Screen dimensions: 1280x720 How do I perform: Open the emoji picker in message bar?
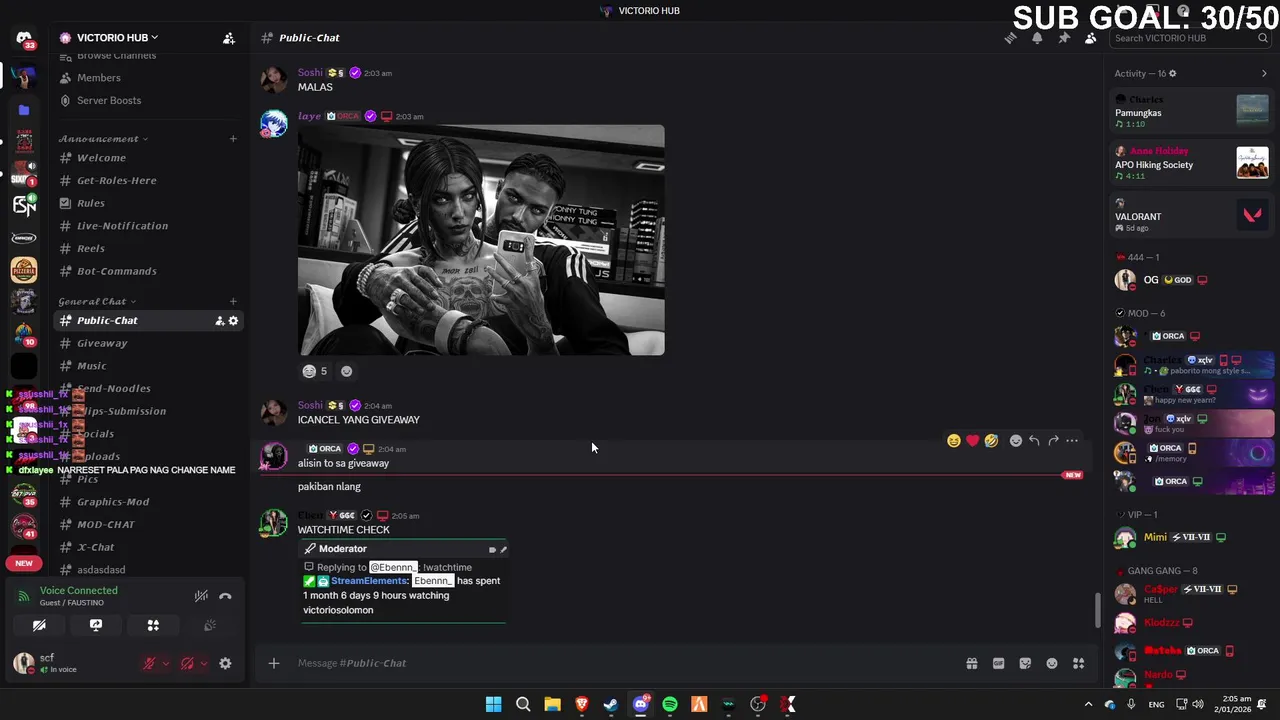coord(1052,663)
